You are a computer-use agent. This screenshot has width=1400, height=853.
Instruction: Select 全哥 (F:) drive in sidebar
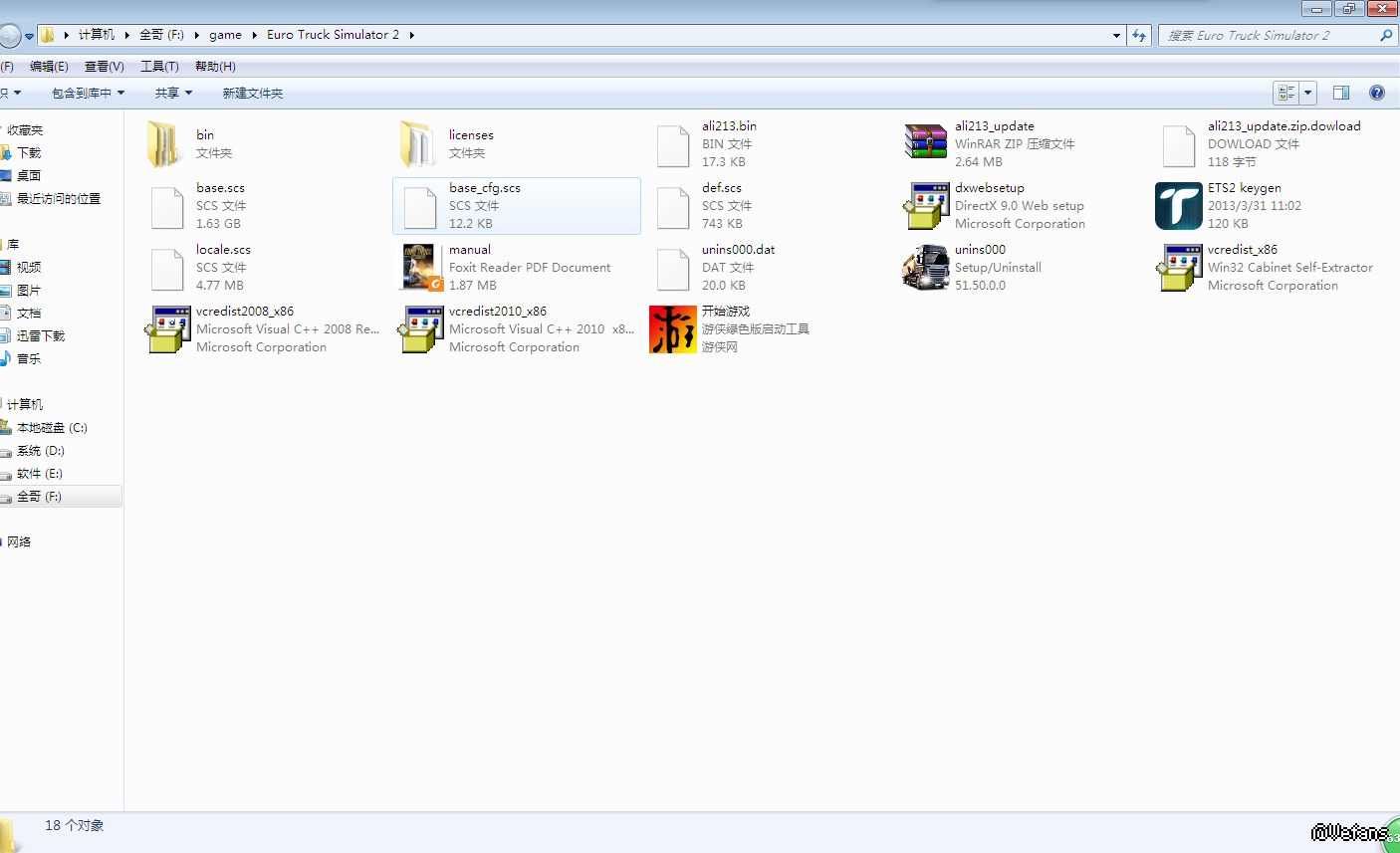pos(39,497)
